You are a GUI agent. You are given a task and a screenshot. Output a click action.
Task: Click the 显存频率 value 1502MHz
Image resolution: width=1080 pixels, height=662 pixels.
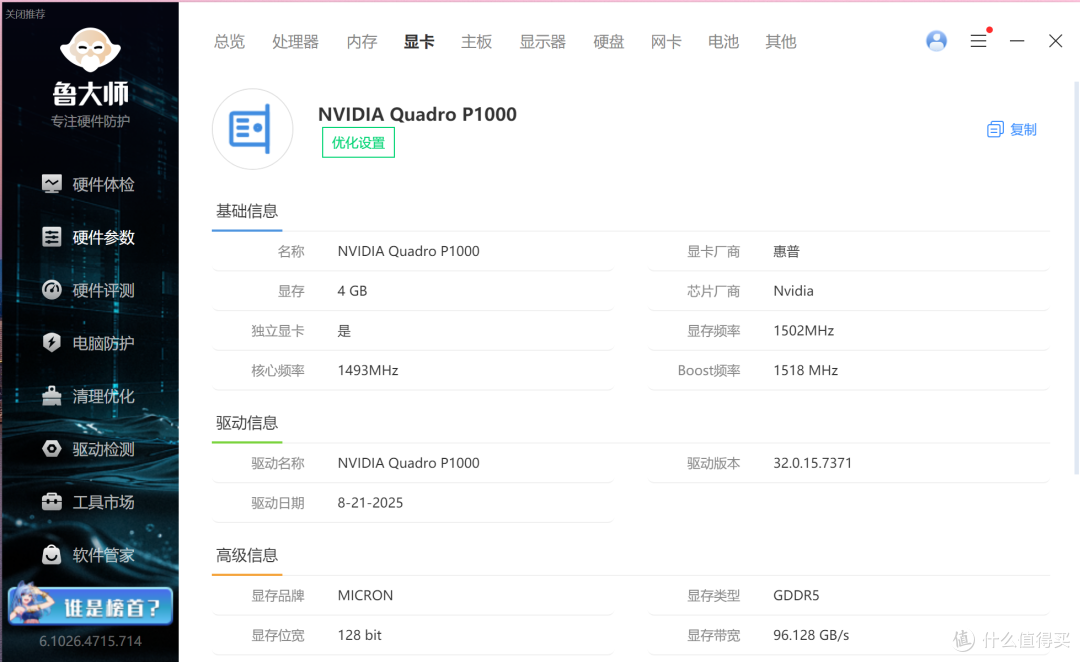pos(803,331)
